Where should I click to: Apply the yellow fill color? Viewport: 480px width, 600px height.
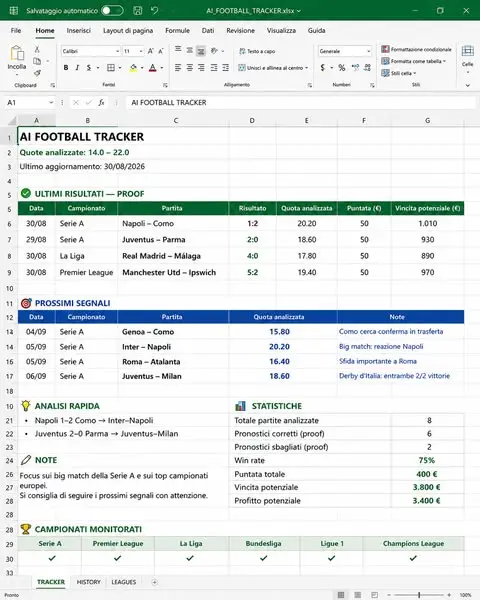[x=133, y=68]
